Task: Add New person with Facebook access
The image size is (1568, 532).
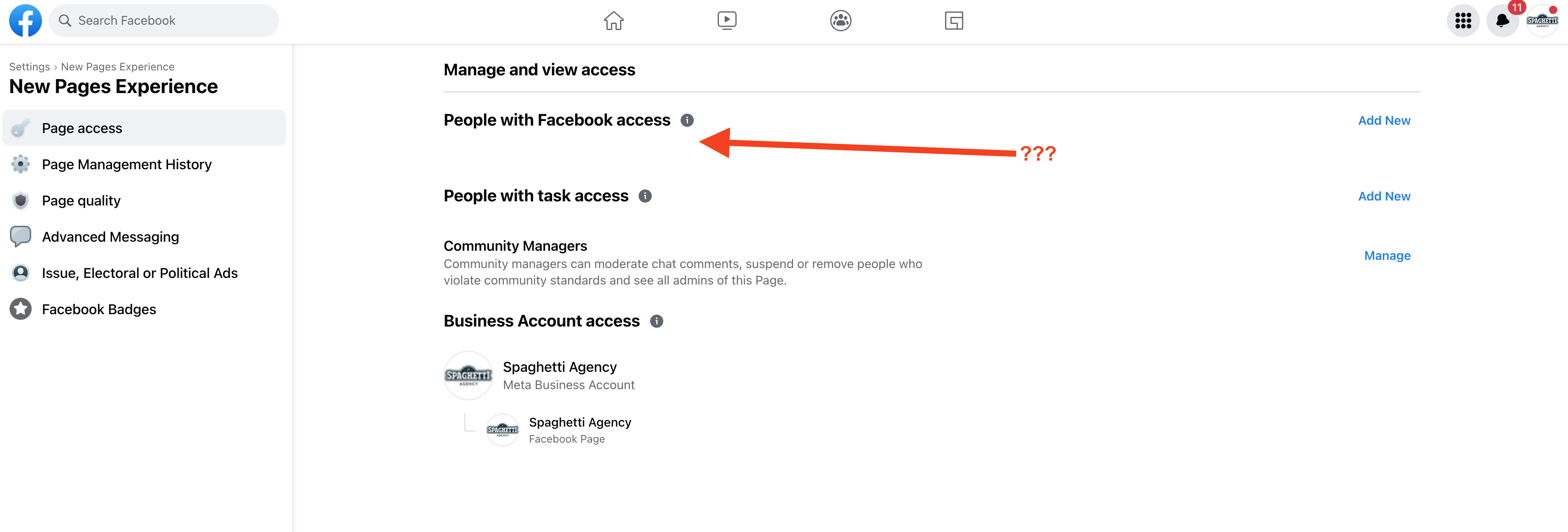Action: [1383, 121]
